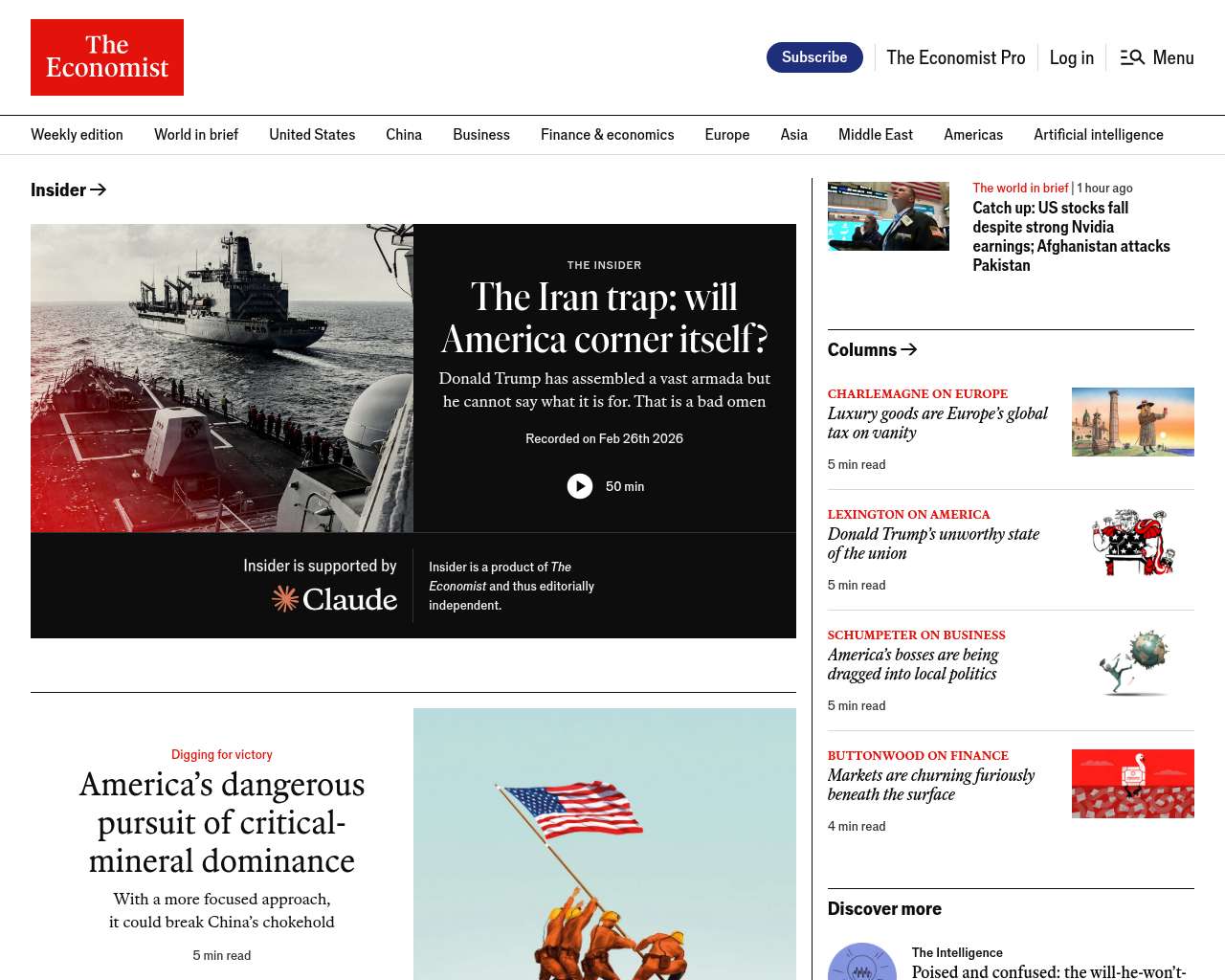
Task: Select Middle East in navigation
Action: click(x=876, y=135)
